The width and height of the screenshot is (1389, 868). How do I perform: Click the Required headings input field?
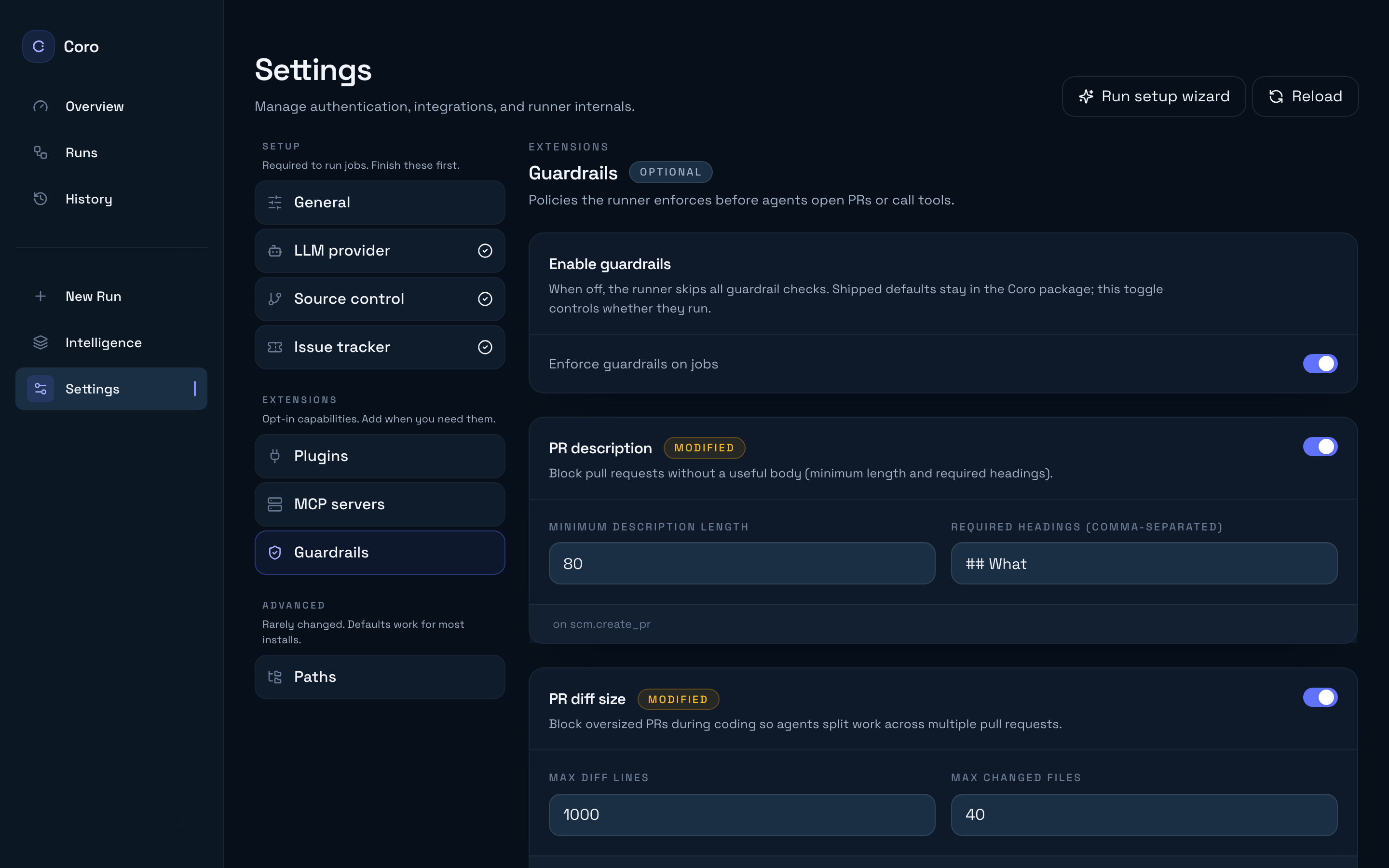click(1144, 563)
